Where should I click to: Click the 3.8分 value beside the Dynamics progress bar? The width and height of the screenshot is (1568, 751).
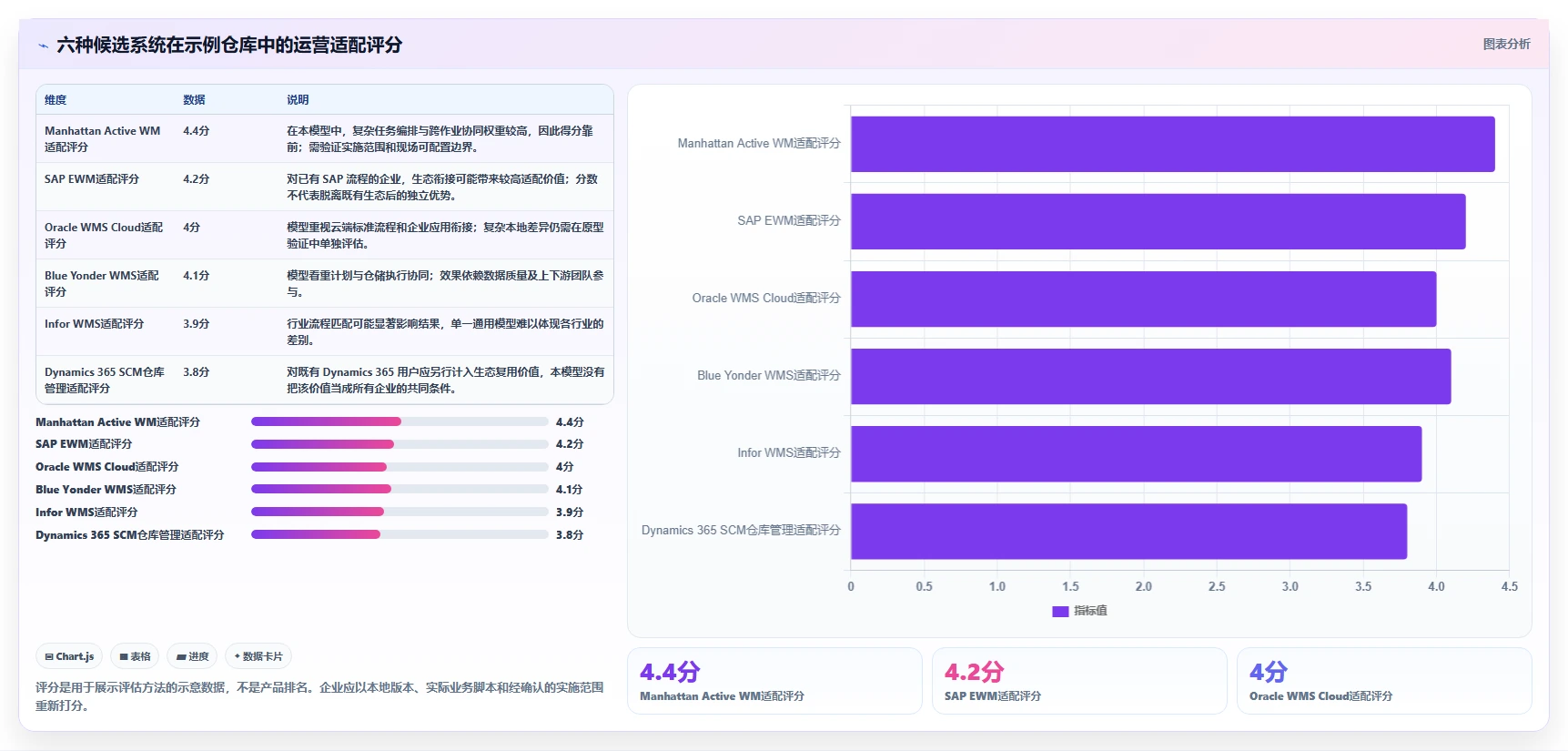[x=570, y=535]
